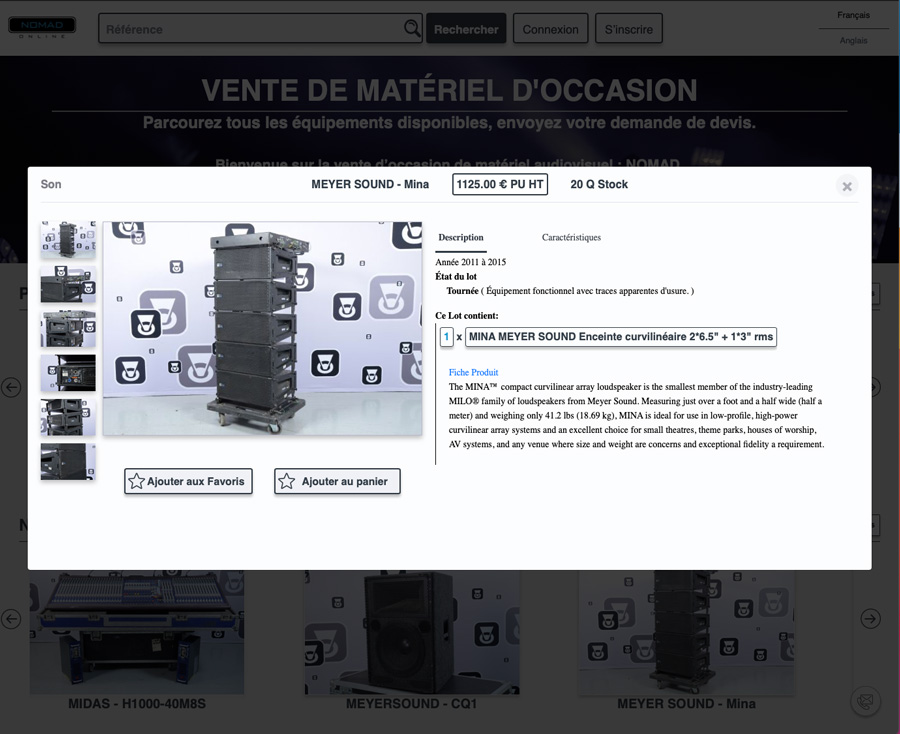Switch language to Anglais
This screenshot has width=900, height=734.
tap(854, 40)
